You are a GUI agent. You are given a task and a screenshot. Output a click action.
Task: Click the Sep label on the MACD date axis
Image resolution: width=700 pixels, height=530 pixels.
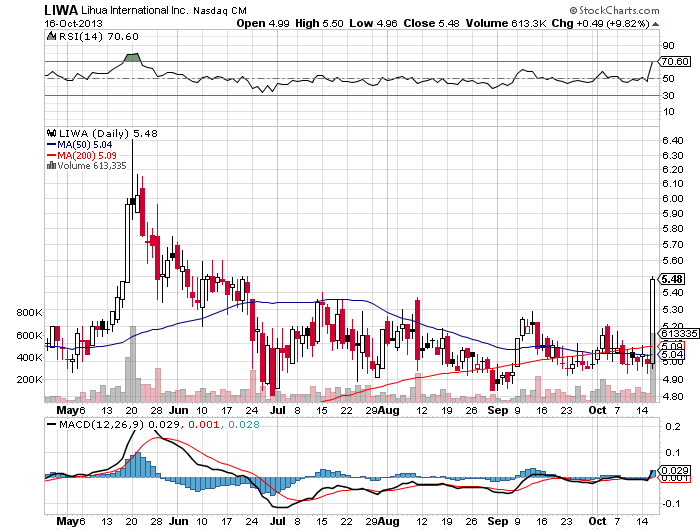click(498, 521)
